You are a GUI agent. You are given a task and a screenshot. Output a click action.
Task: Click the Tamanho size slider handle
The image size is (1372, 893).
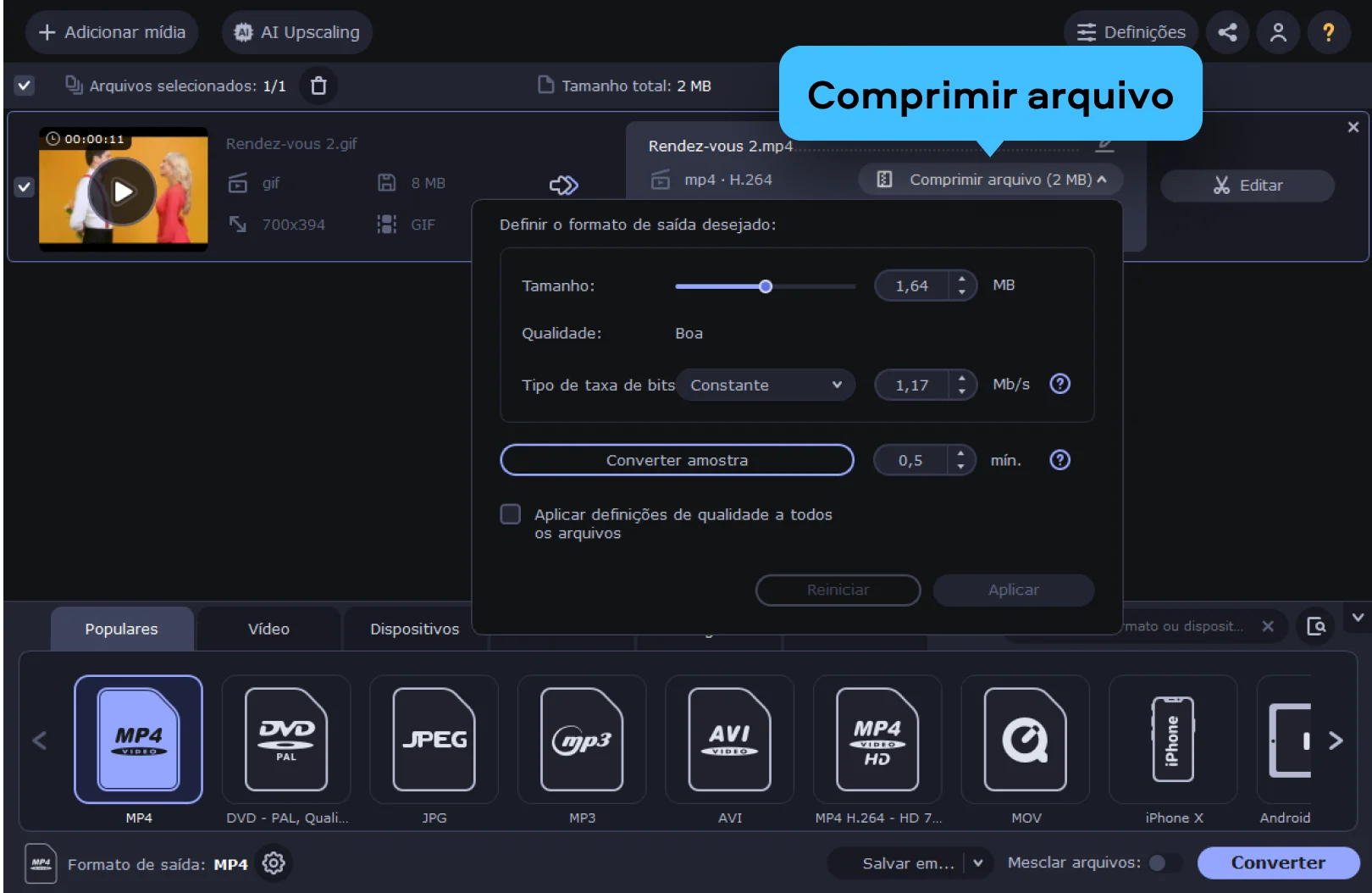(x=766, y=286)
